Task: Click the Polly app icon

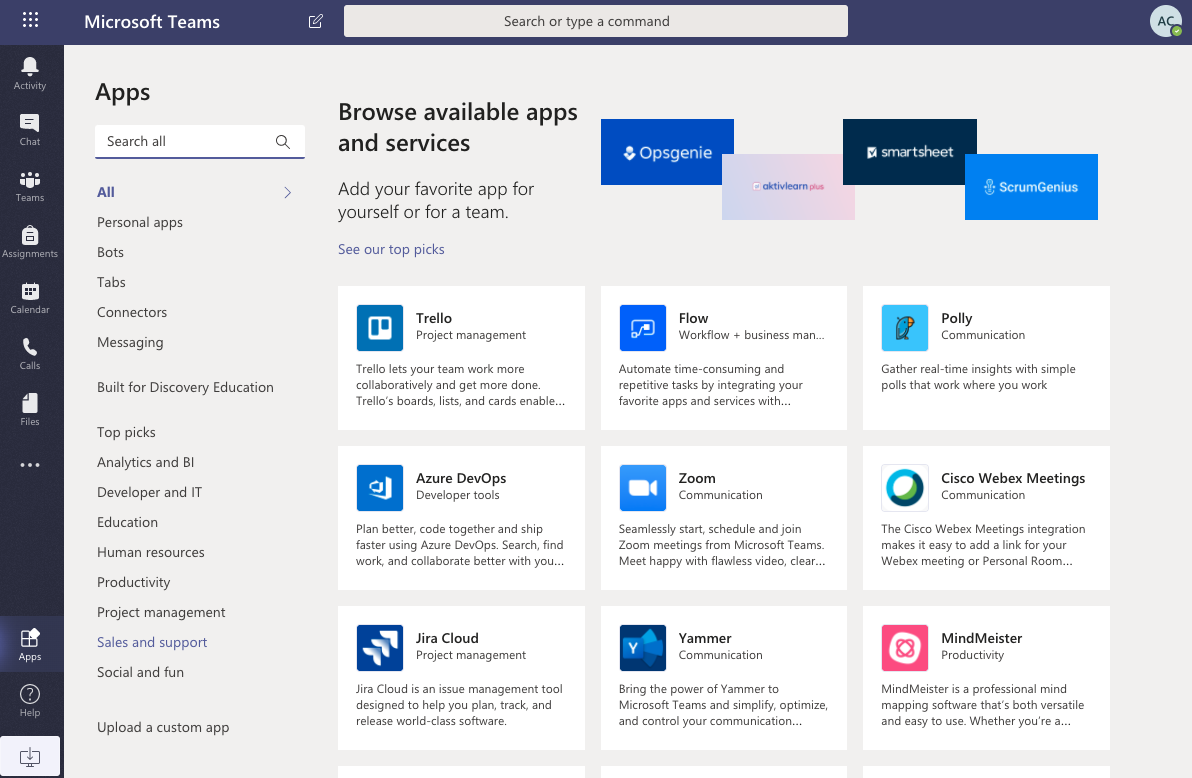Action: 905,328
